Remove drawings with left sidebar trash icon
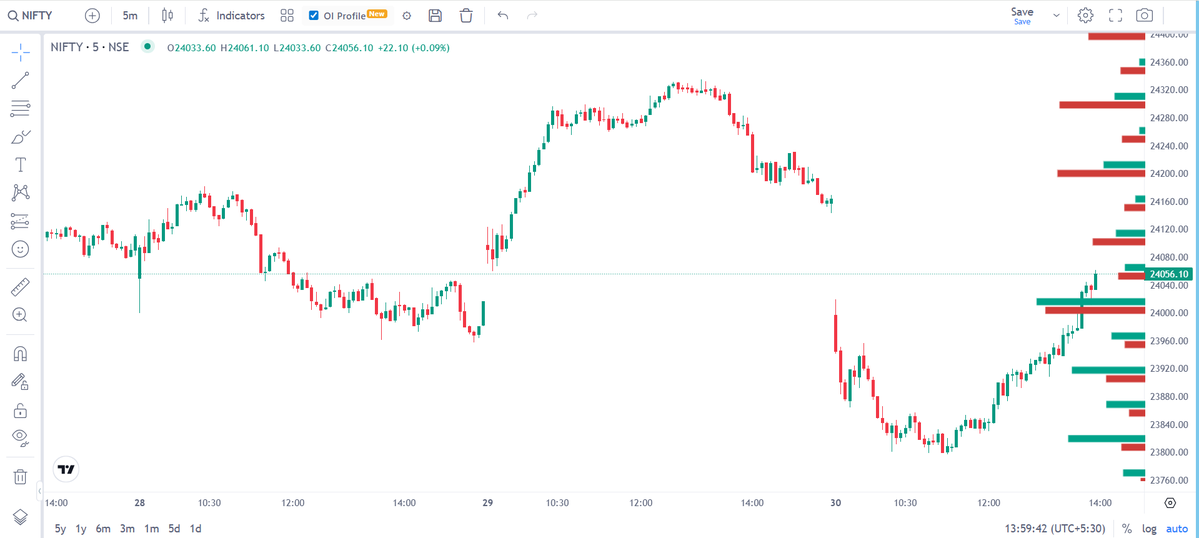 20,477
